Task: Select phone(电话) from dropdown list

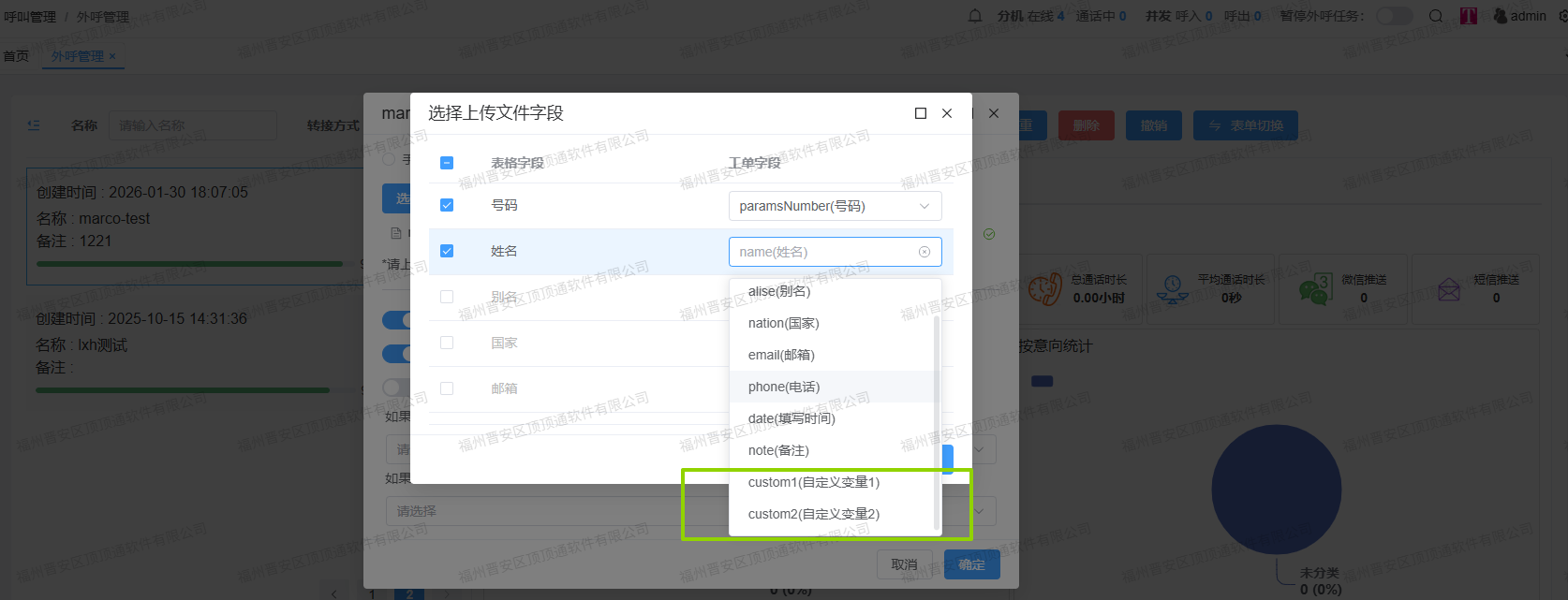Action: [x=784, y=387]
